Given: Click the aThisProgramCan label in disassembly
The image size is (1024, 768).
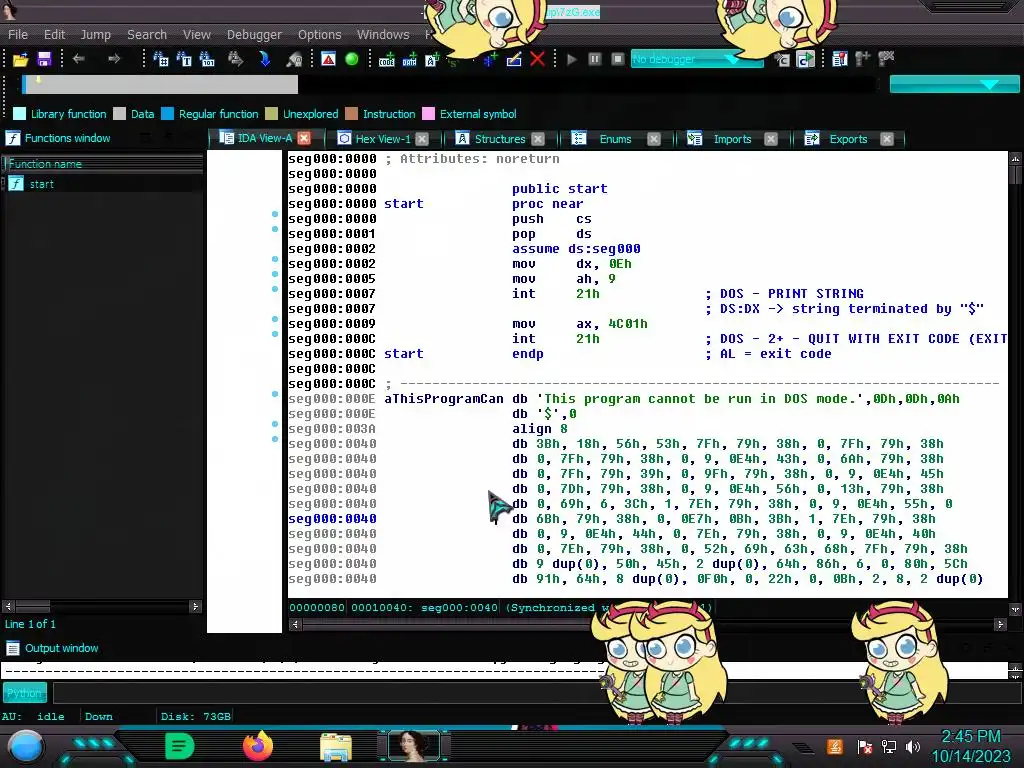Looking at the screenshot, I should pyautogui.click(x=443, y=399).
